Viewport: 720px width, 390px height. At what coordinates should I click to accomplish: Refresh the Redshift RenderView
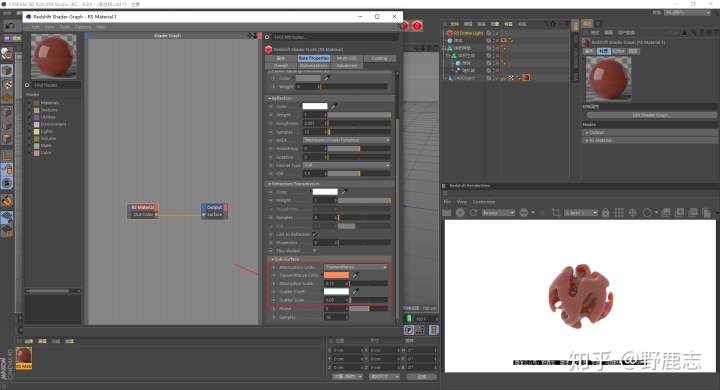point(473,212)
